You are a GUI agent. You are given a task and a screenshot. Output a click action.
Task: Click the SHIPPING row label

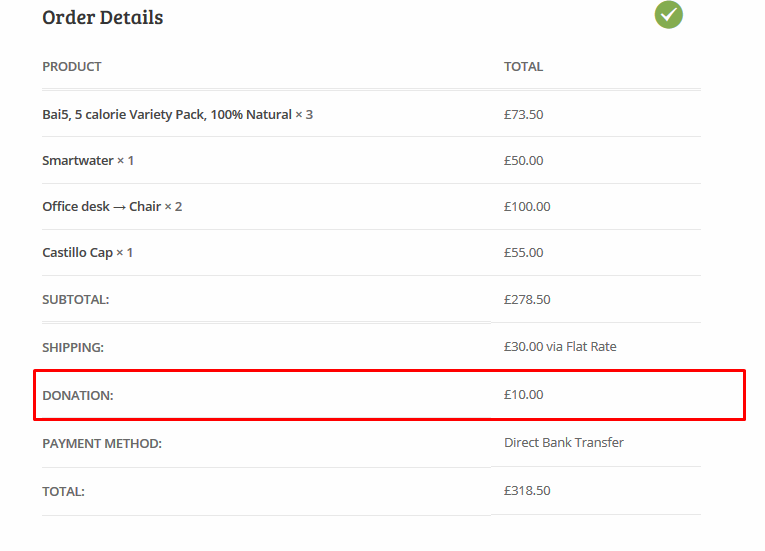(x=73, y=347)
